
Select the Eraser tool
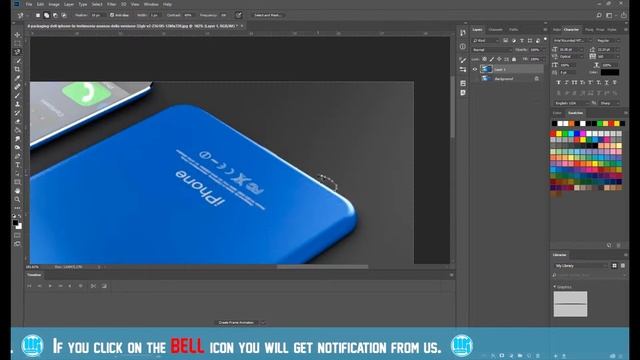pos(17,122)
